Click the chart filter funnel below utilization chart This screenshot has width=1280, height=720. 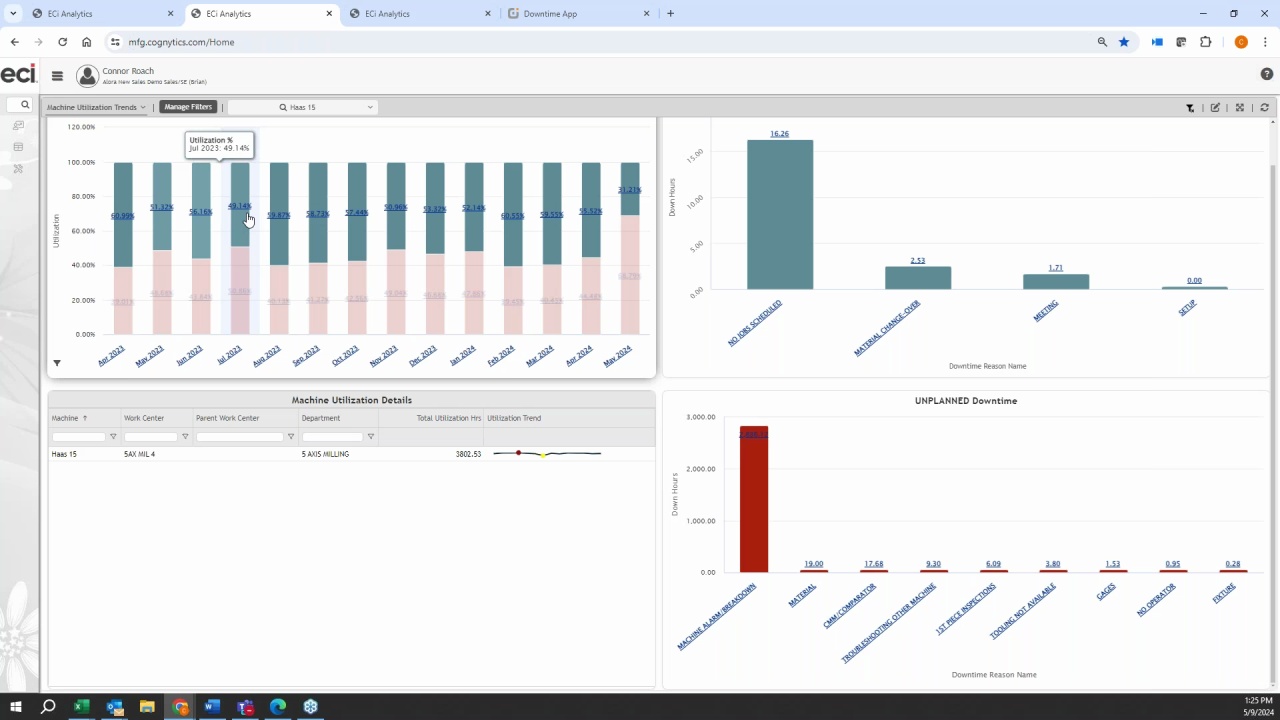(57, 363)
